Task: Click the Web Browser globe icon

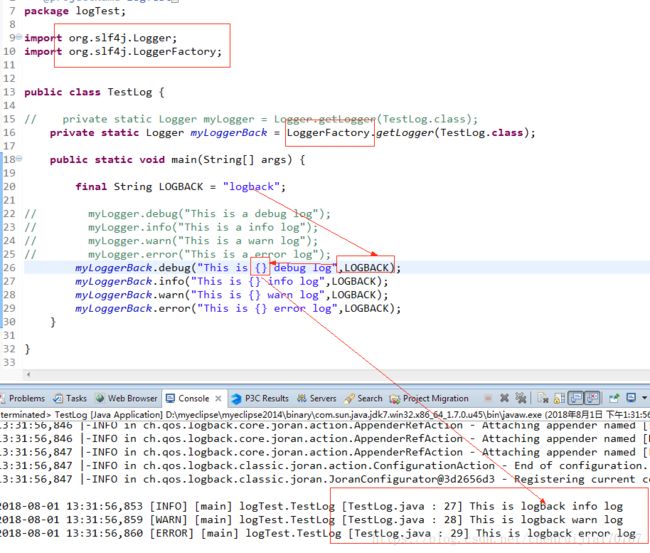Action: point(100,398)
